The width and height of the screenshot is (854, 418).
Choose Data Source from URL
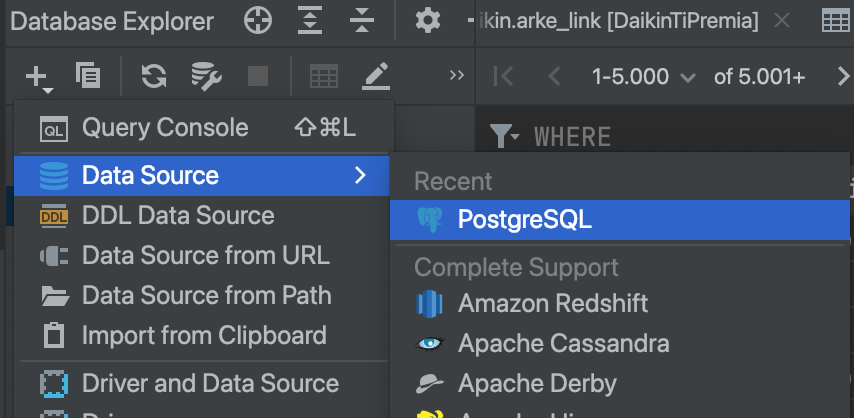[205, 255]
